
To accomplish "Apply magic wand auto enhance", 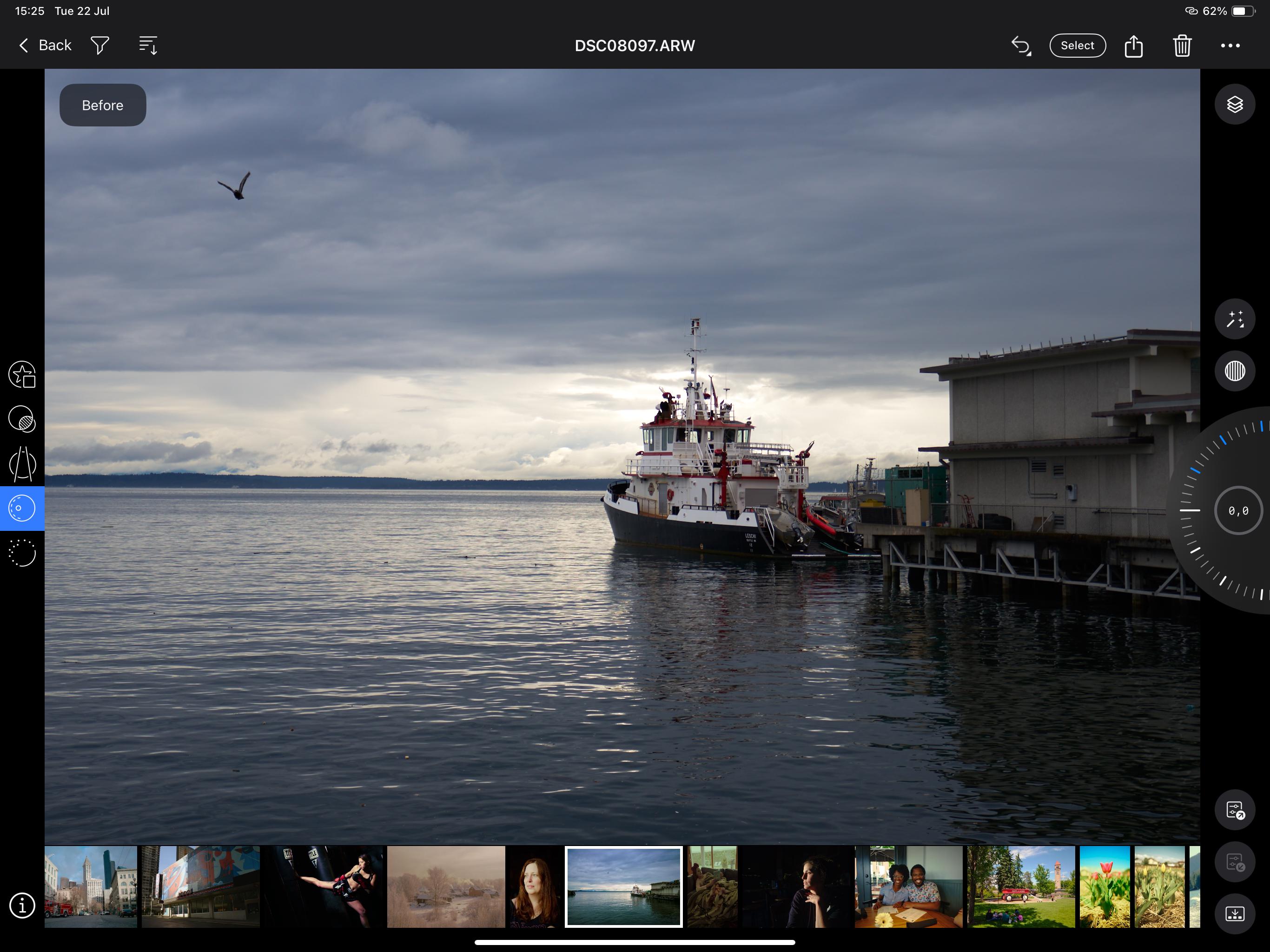I will coord(1234,319).
